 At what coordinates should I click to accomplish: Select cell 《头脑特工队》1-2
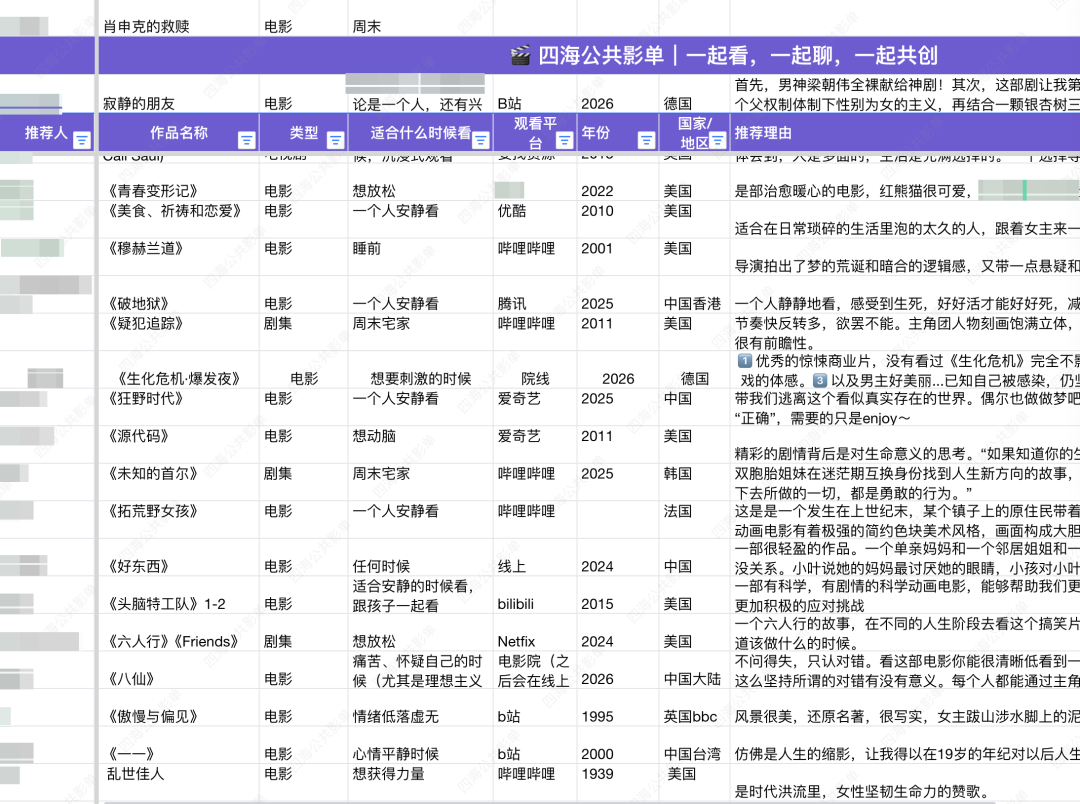(x=178, y=595)
